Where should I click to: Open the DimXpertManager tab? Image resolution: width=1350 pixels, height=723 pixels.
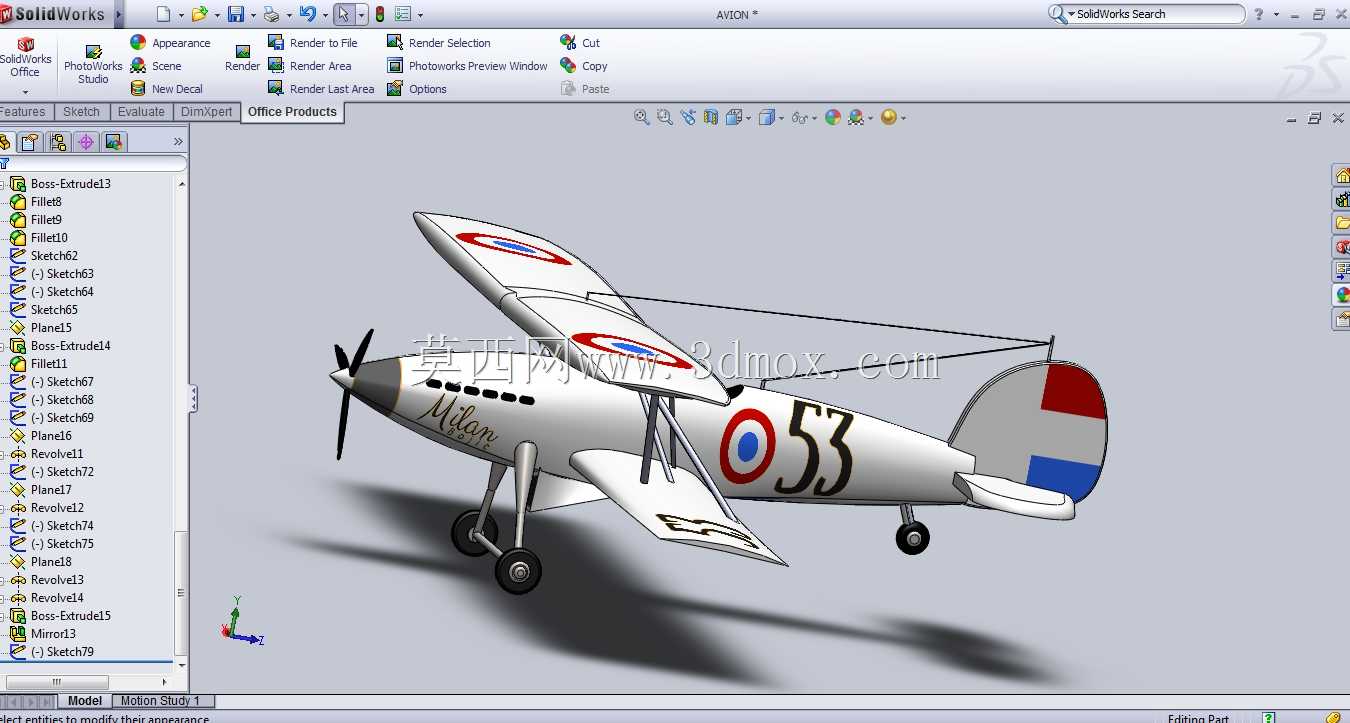point(86,142)
